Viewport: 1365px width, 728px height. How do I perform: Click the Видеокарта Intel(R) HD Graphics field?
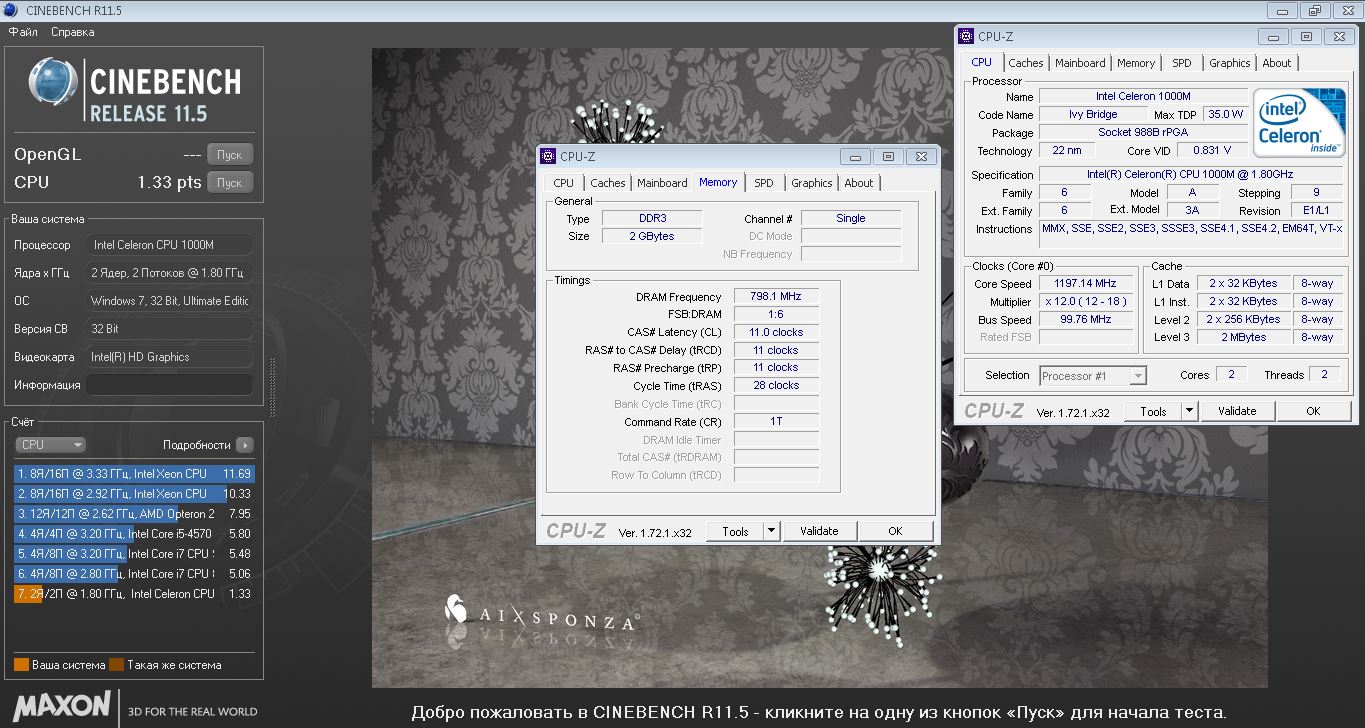[169, 357]
